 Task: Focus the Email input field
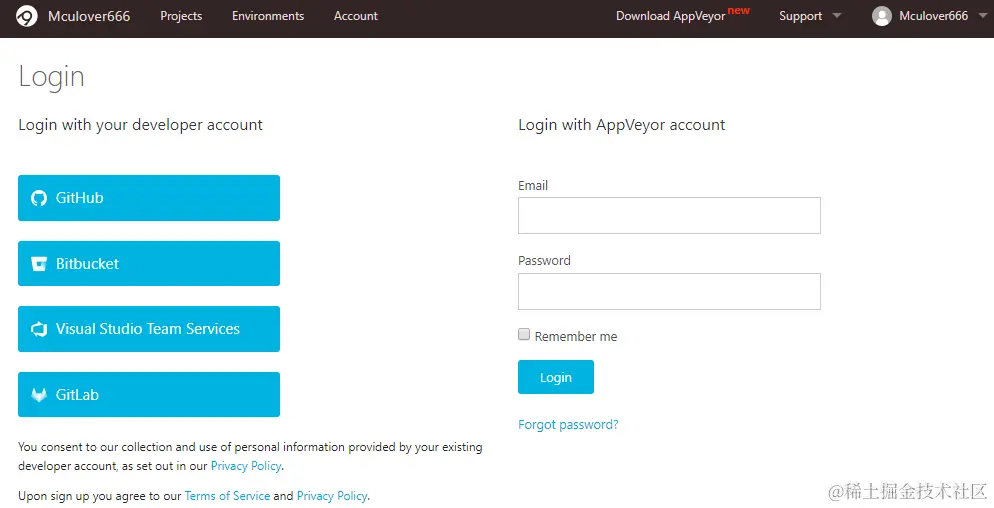coord(669,216)
